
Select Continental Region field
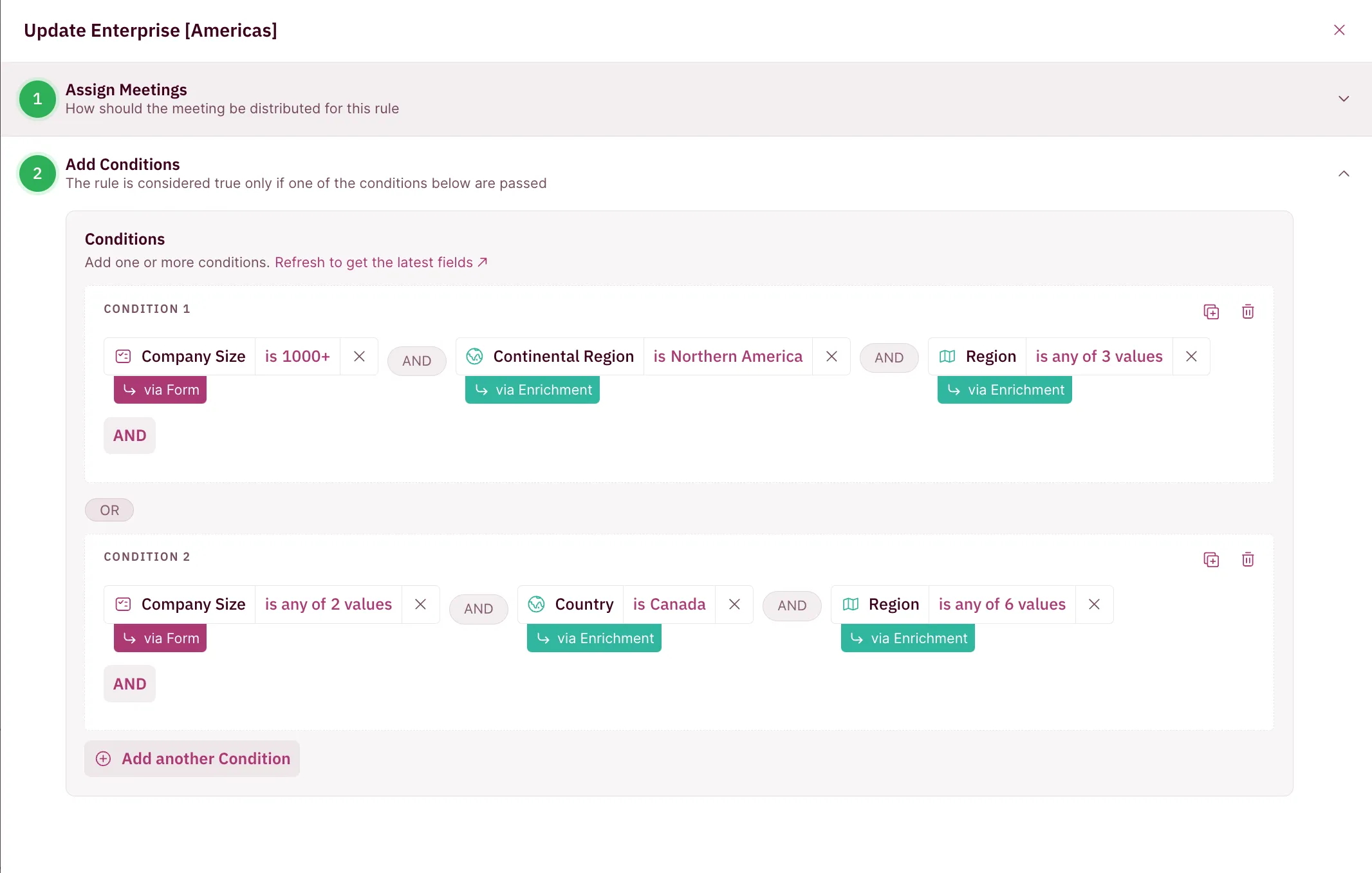coord(550,356)
